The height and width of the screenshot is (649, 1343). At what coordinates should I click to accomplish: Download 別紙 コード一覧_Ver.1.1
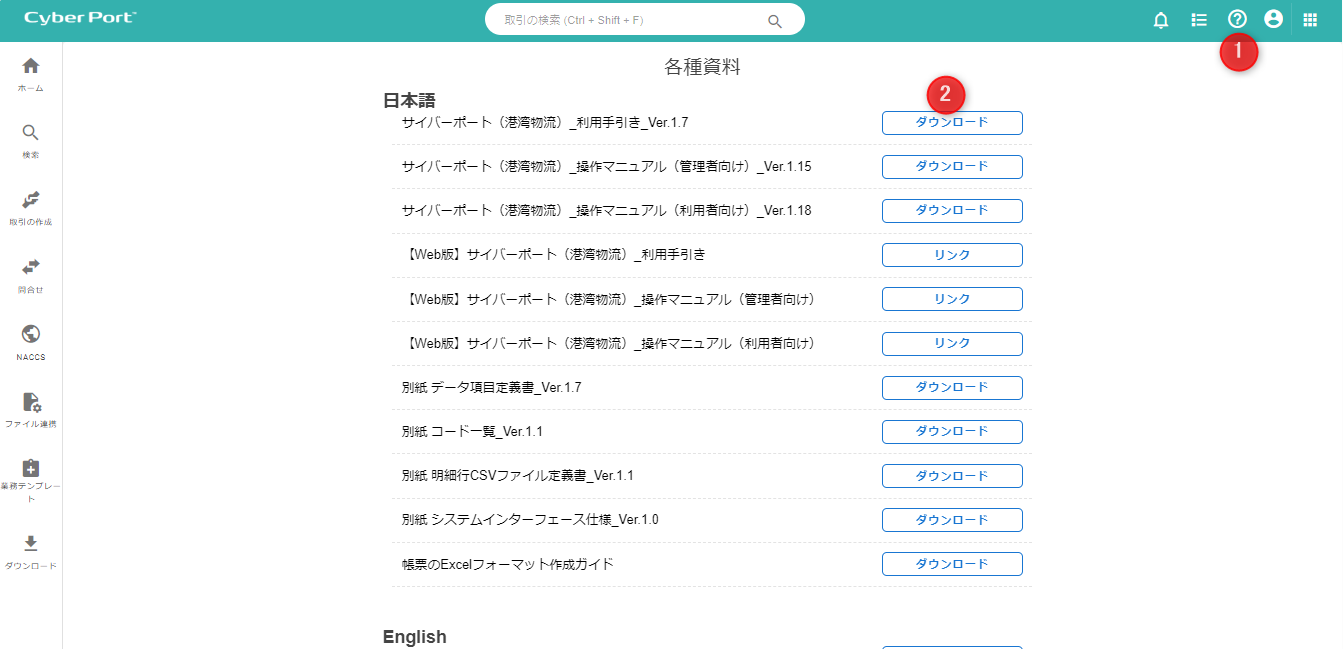click(x=952, y=432)
